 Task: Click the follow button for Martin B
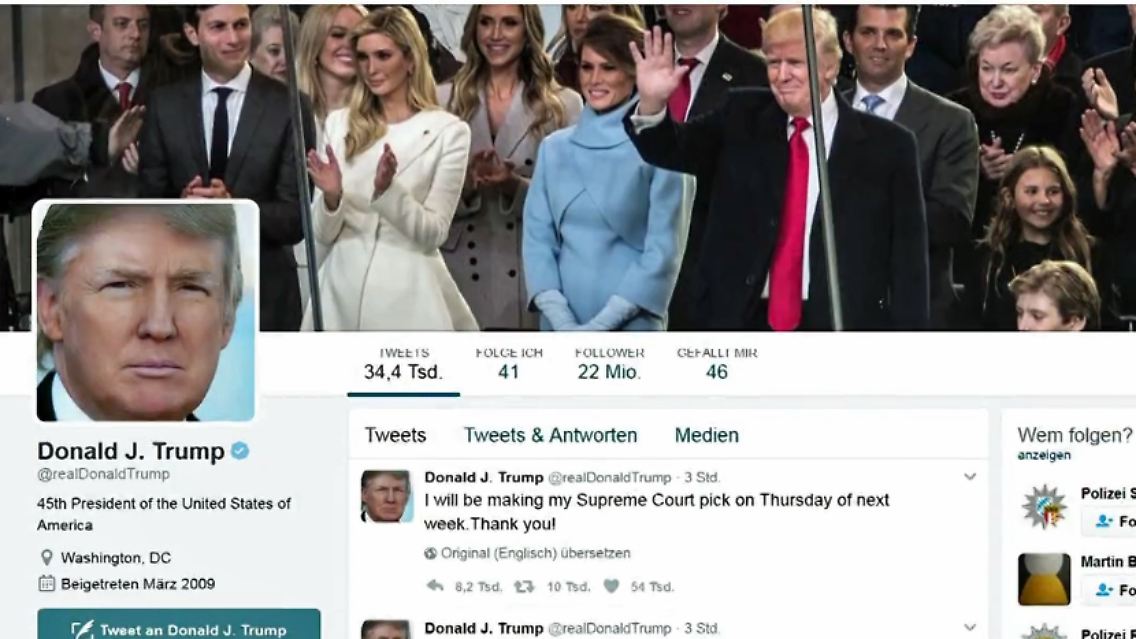1108,590
